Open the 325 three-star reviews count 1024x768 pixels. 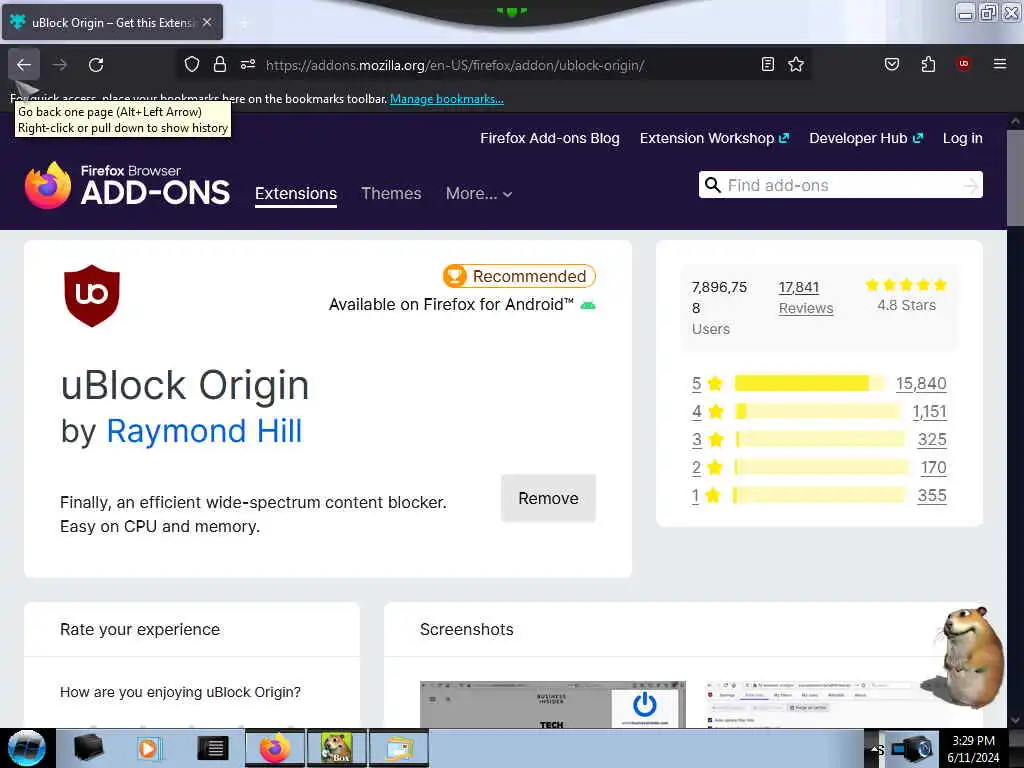[932, 440]
